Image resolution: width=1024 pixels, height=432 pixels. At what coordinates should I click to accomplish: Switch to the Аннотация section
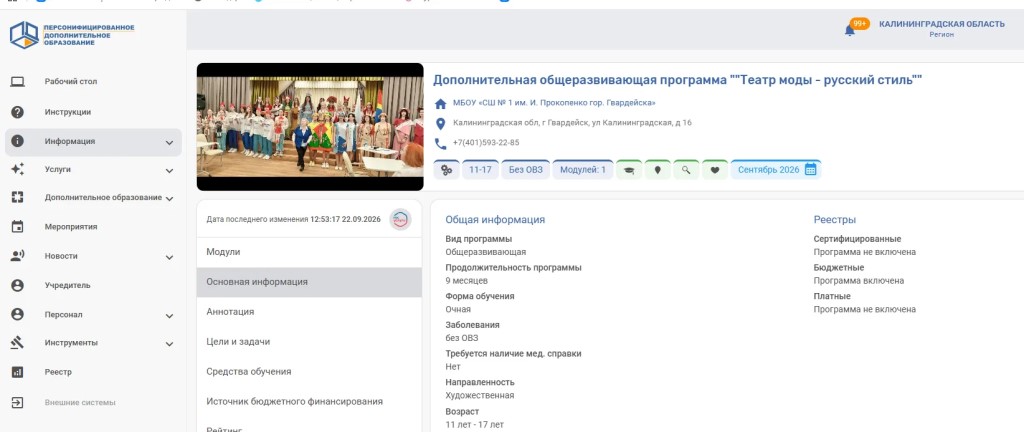click(309, 312)
